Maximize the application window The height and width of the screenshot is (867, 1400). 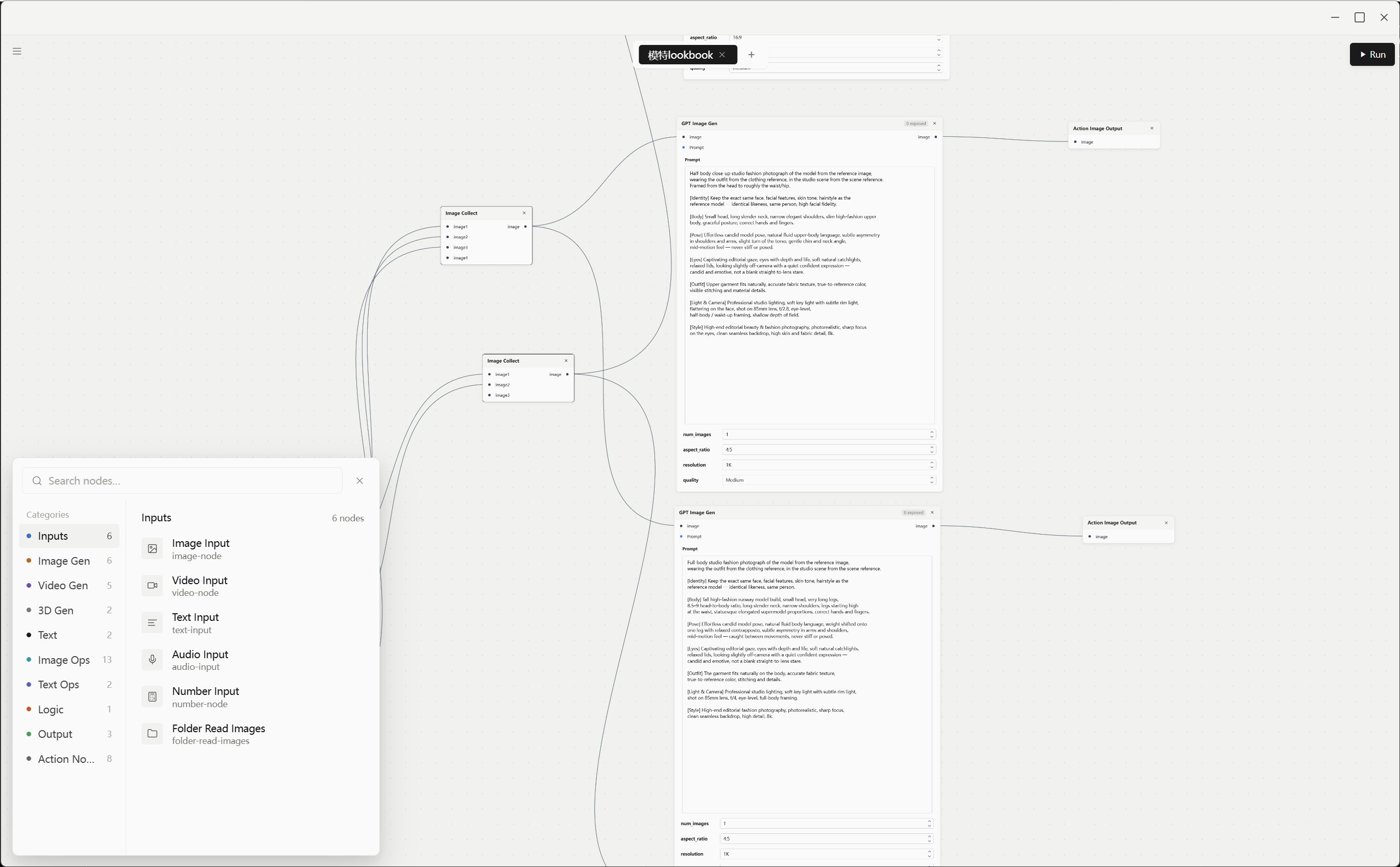1359,17
